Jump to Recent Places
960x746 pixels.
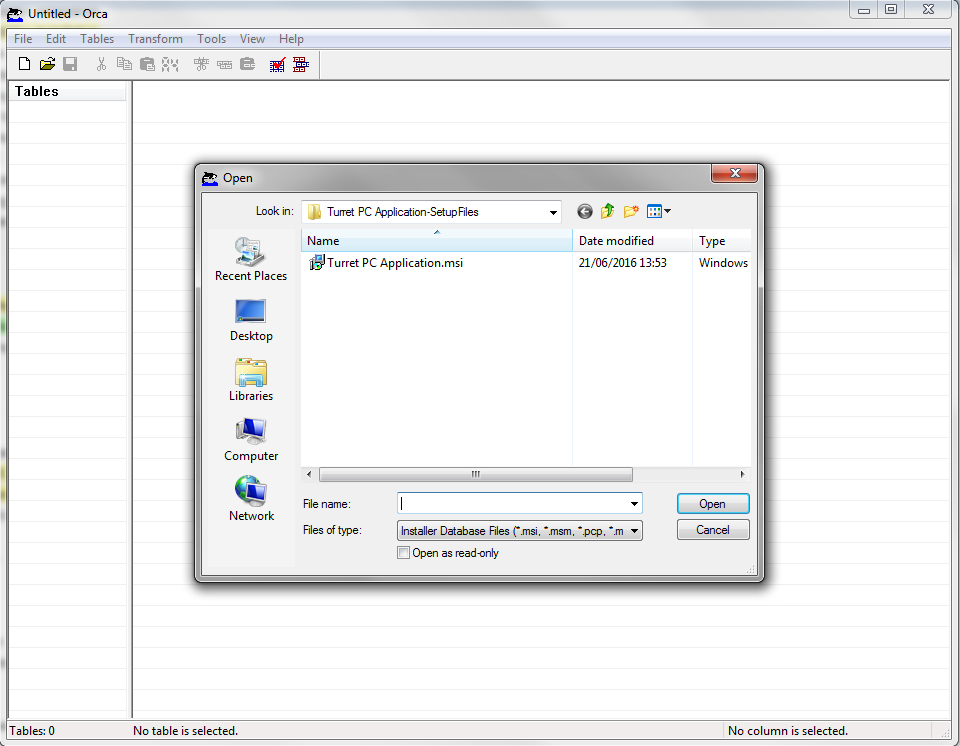coord(251,260)
